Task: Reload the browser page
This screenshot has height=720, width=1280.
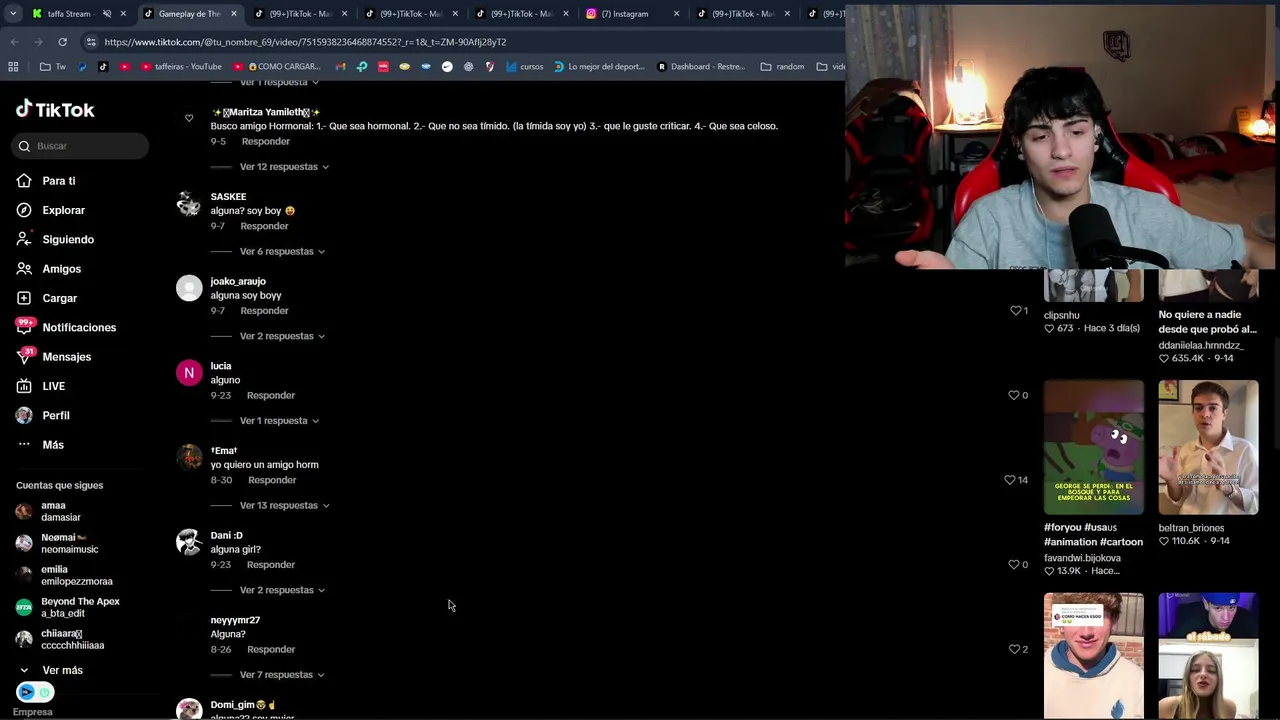Action: click(62, 42)
